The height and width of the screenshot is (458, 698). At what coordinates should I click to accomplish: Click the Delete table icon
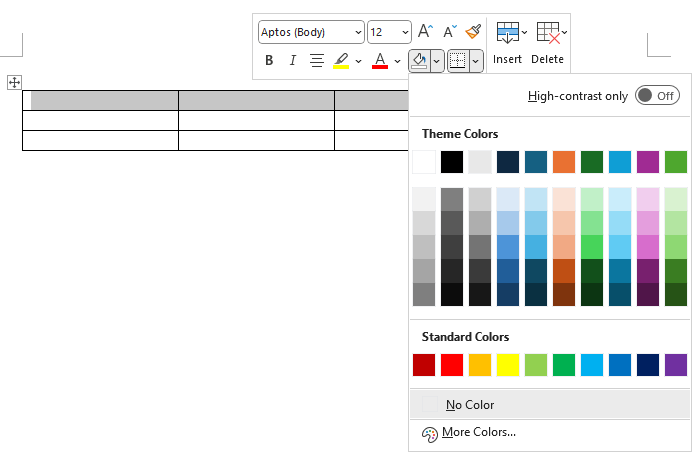point(548,32)
